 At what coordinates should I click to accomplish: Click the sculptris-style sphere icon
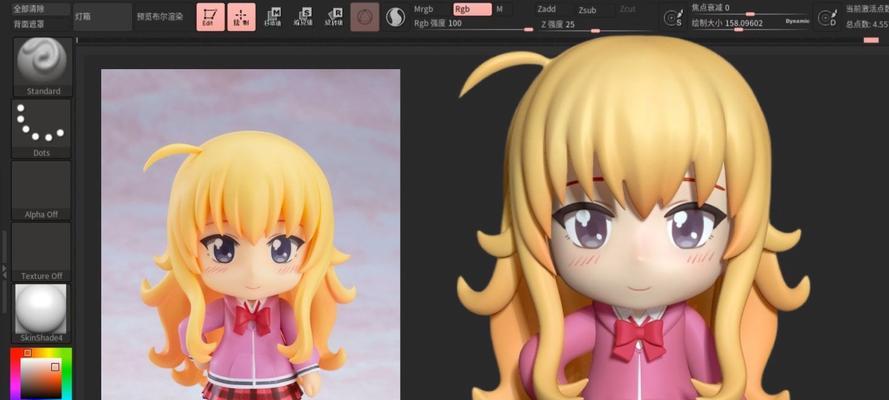[x=395, y=17]
